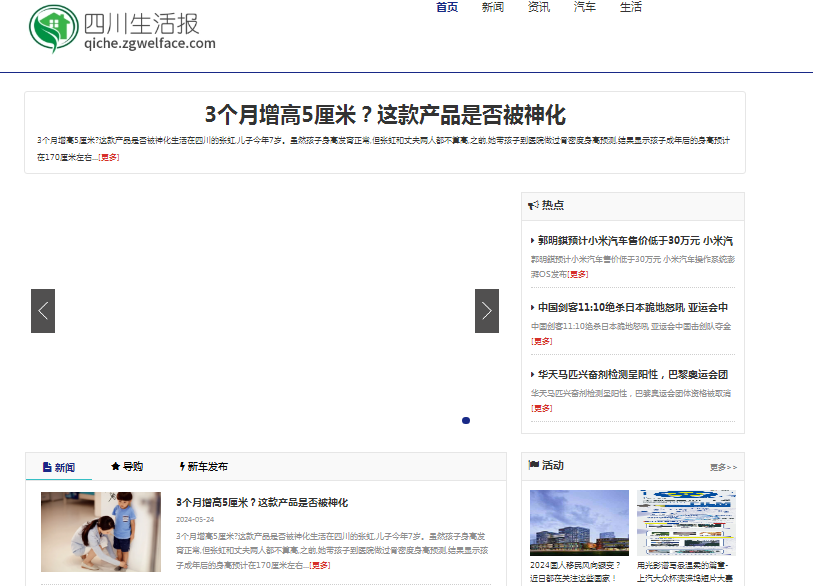
Task: Open 用光影谱写忽温柔的答卷 activity link
Action: click(x=685, y=571)
